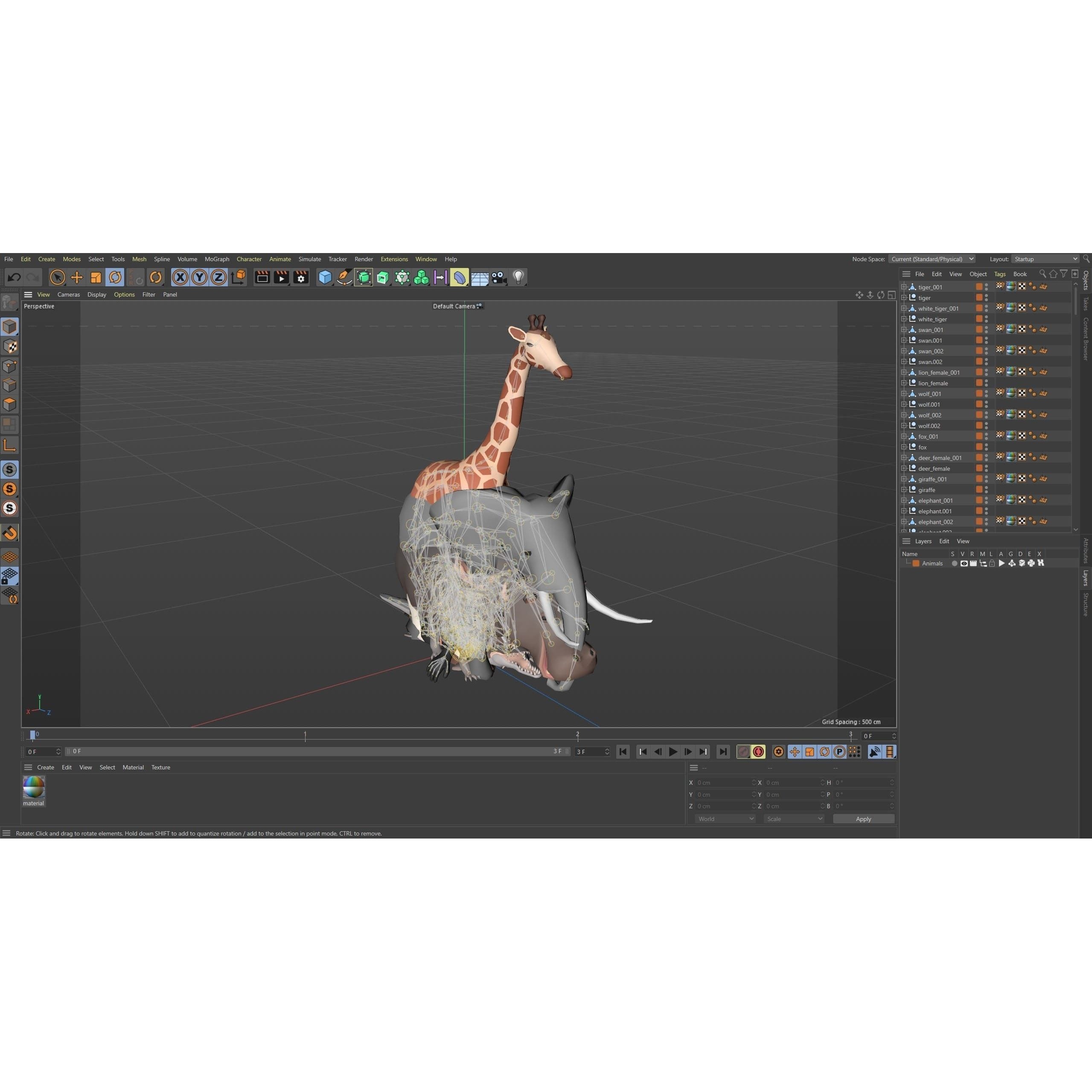Open Render Settings via the gear icon
The image size is (1092, 1092).
(301, 277)
